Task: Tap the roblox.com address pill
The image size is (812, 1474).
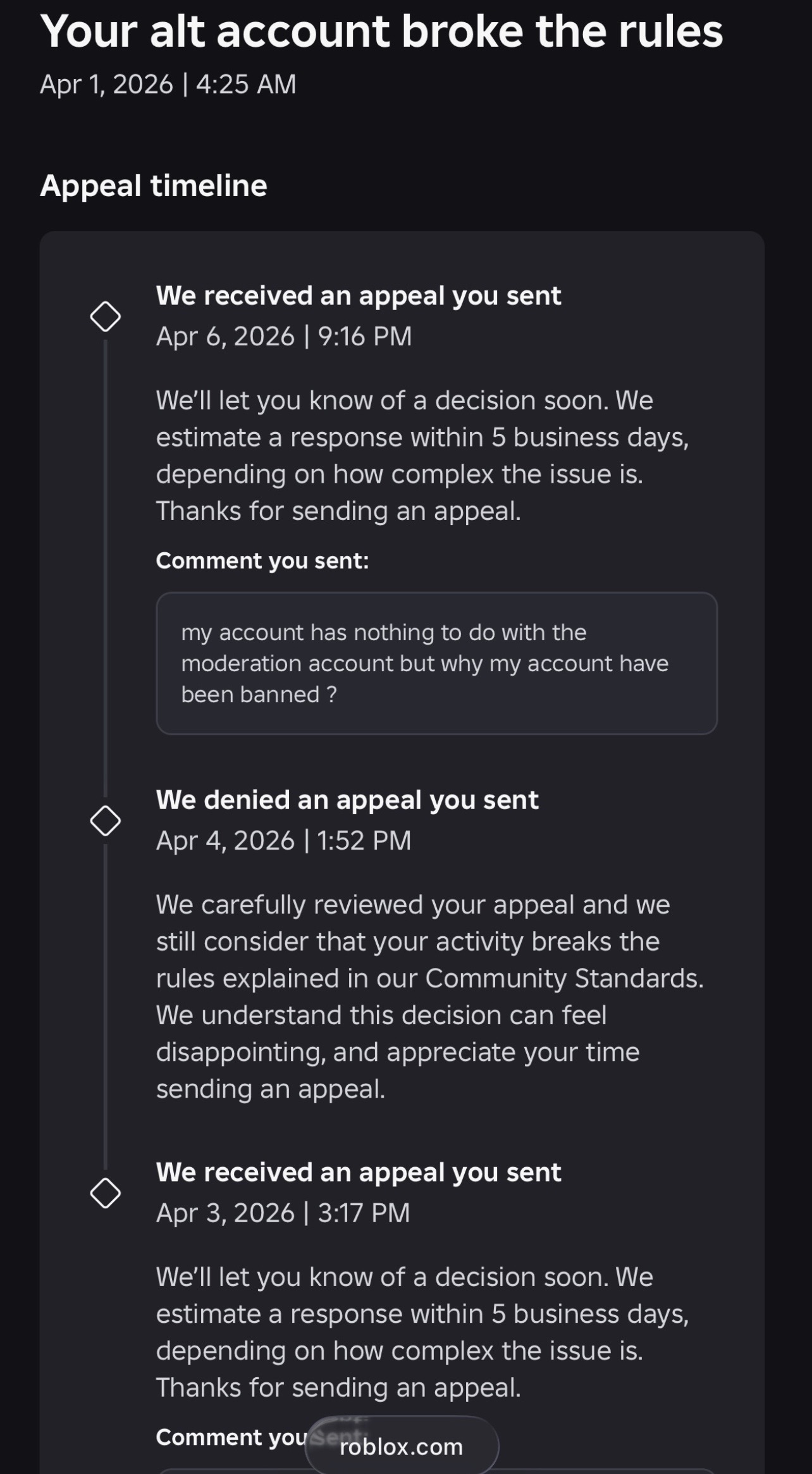Action: pyautogui.click(x=402, y=1446)
